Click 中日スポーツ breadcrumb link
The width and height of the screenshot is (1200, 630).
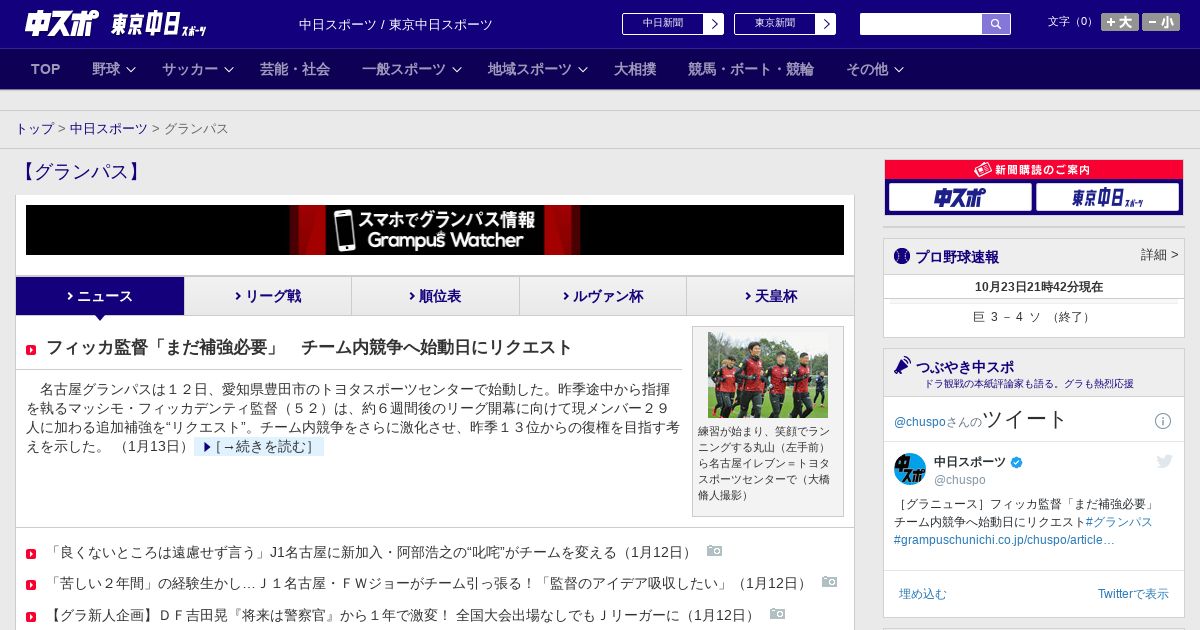109,129
